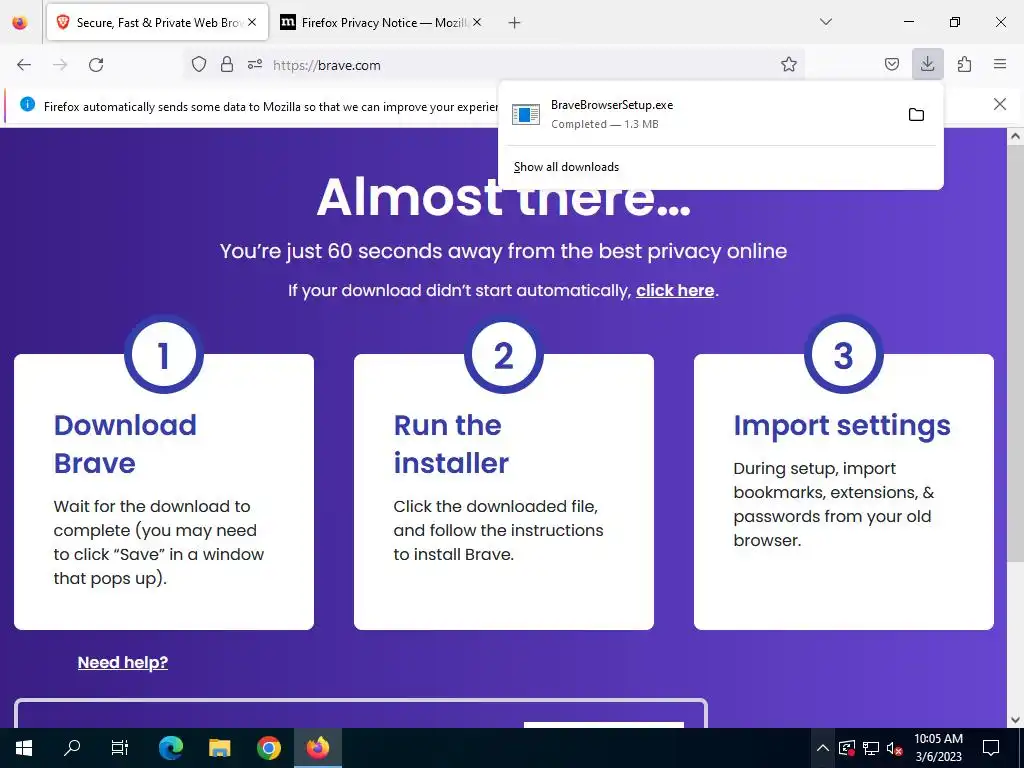1024x768 pixels.
Task: Open the Windows Start menu
Action: coord(24,748)
